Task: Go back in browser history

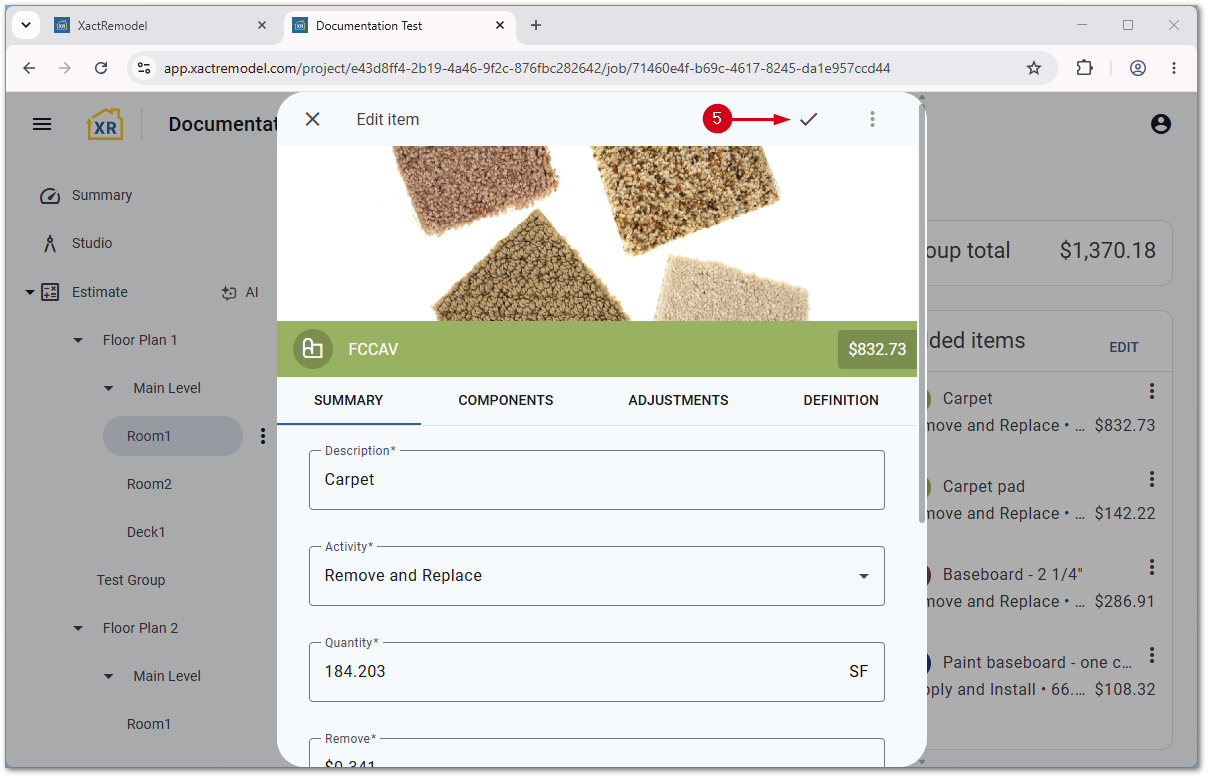Action: click(29, 68)
